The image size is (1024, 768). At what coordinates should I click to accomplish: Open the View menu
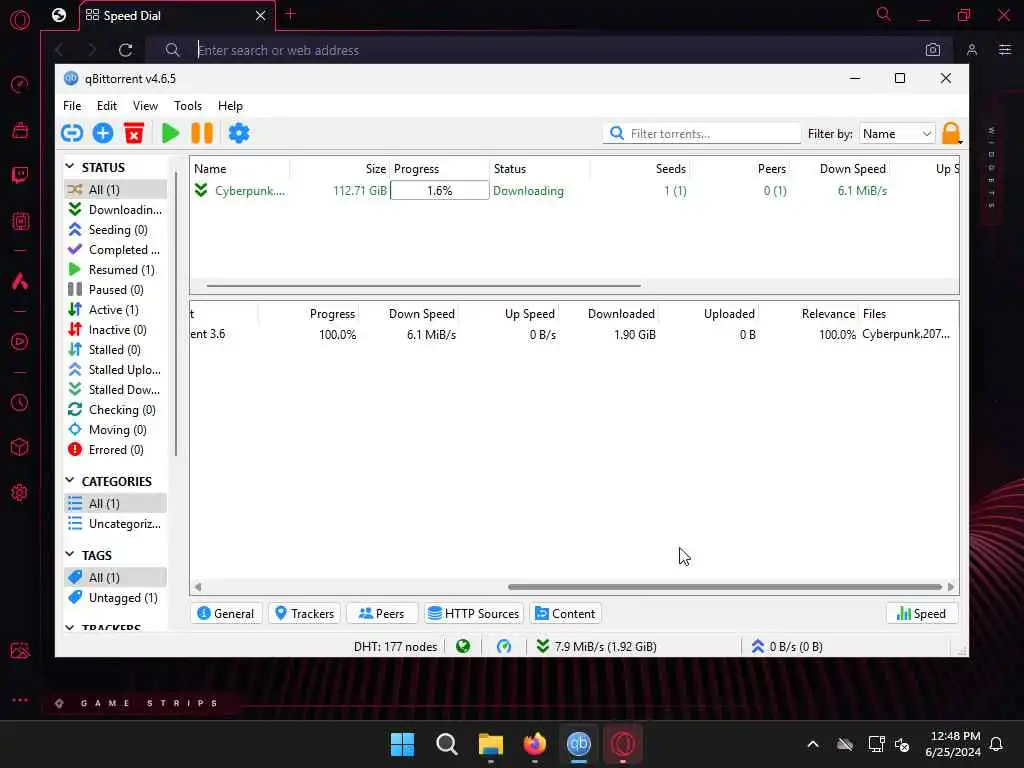tap(145, 106)
